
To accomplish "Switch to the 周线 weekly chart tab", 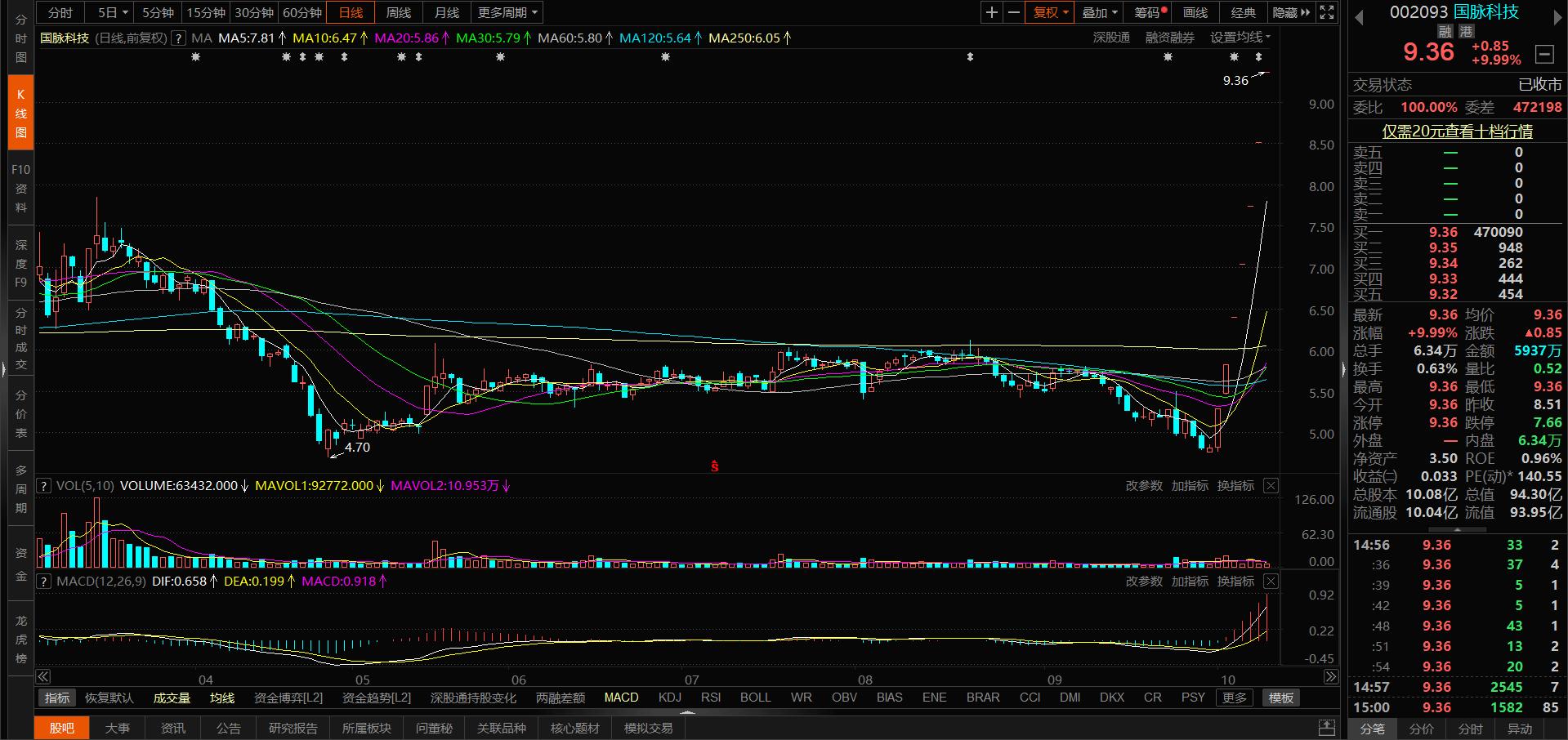I will pos(399,12).
